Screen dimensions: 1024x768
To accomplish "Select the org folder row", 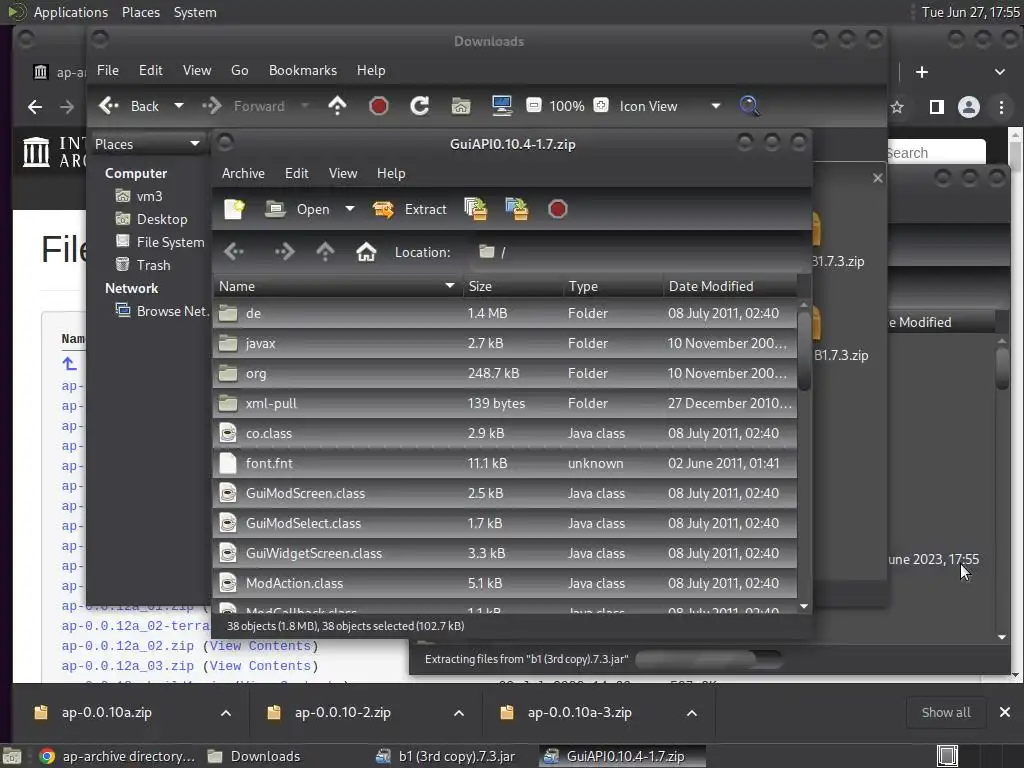I will [x=504, y=374].
